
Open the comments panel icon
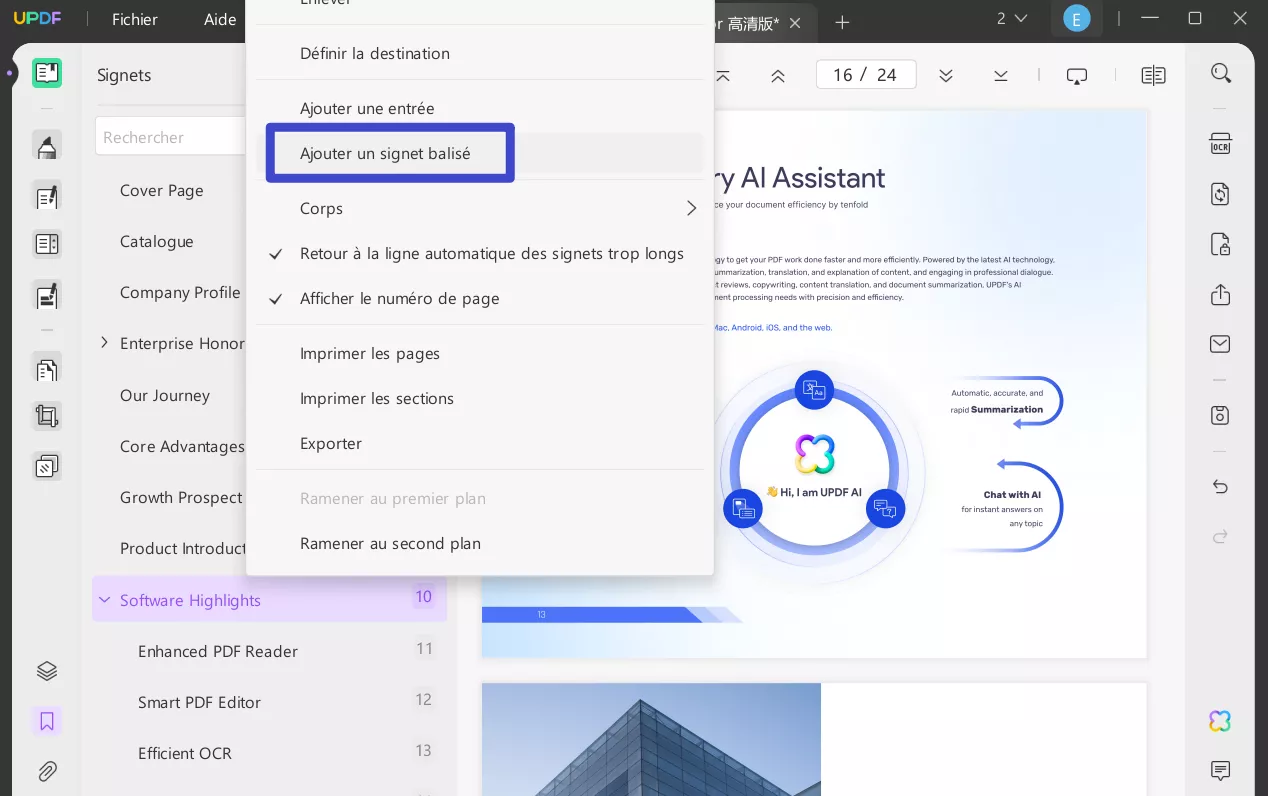1220,771
